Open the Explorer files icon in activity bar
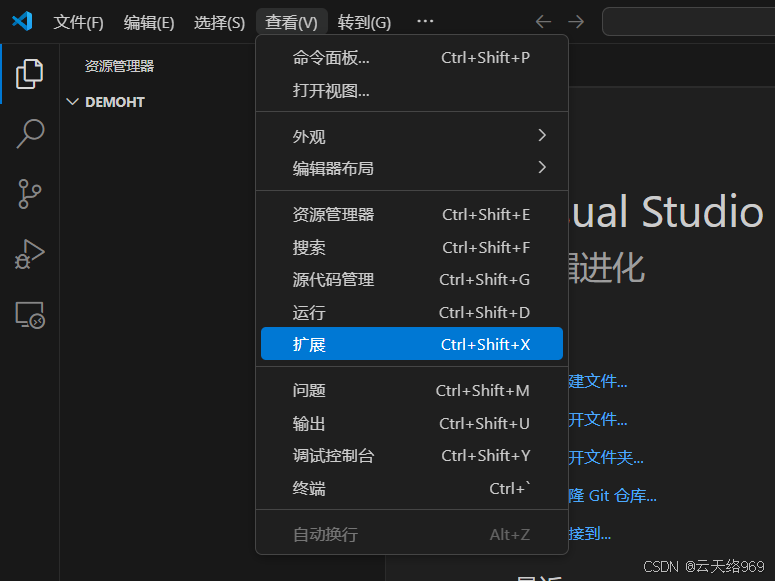This screenshot has height=581, width=775. pos(30,74)
